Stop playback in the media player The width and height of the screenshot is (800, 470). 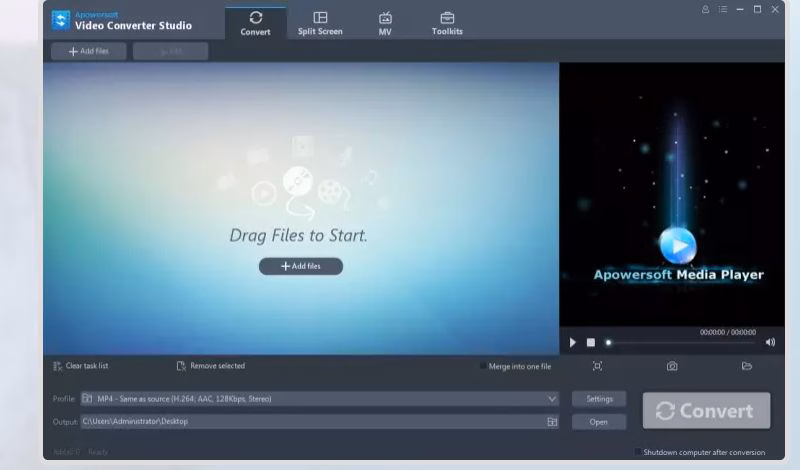click(591, 342)
